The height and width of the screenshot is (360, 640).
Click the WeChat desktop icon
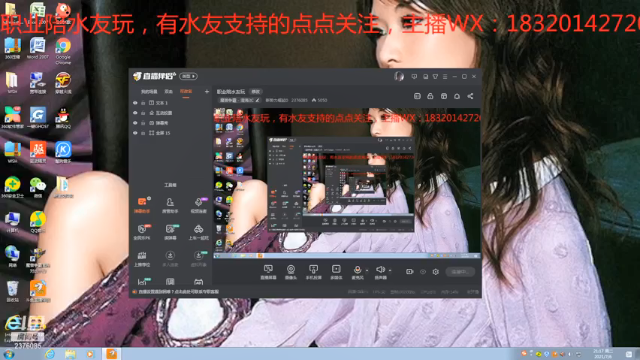pos(38,187)
